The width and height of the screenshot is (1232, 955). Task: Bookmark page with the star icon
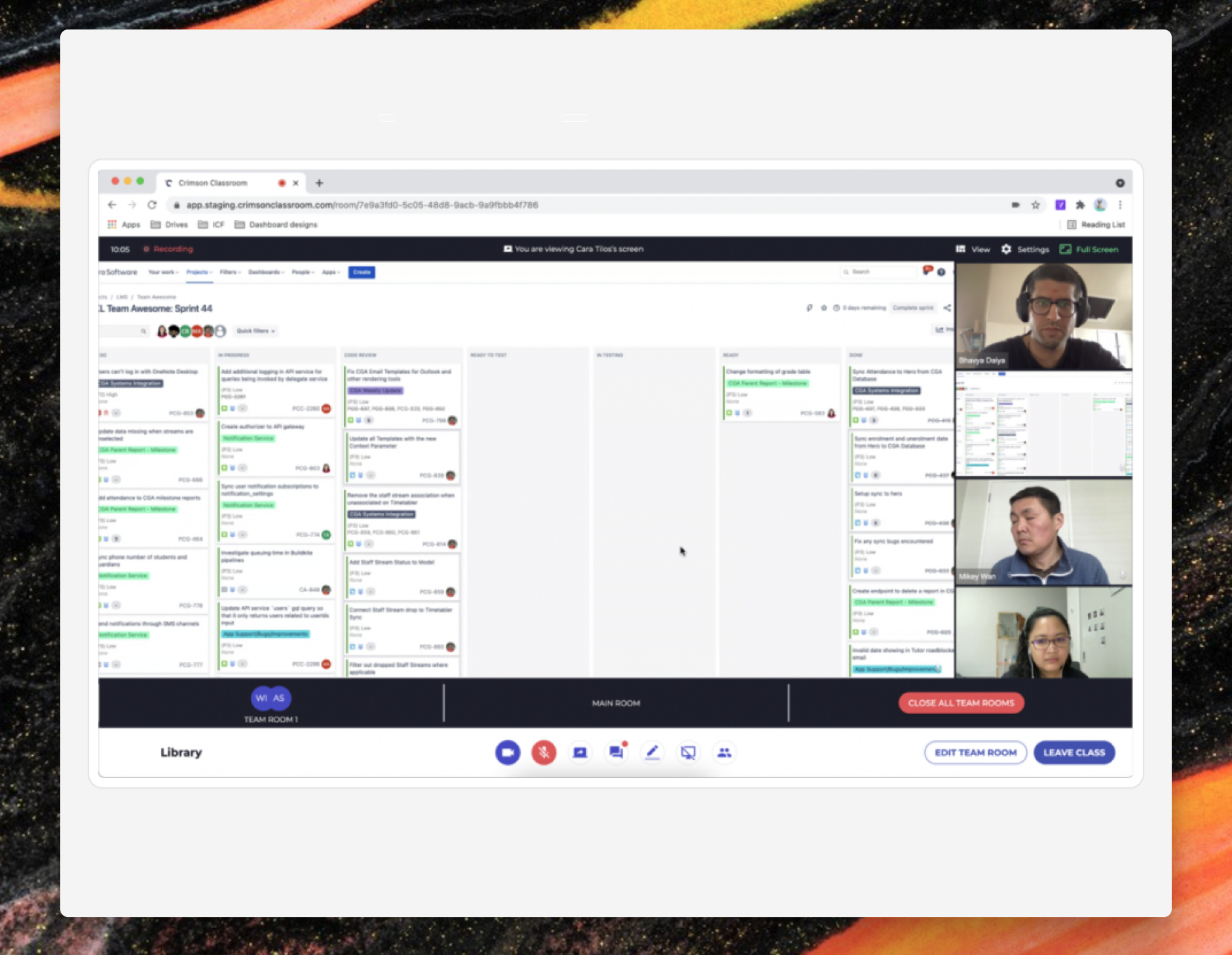pos(1036,205)
